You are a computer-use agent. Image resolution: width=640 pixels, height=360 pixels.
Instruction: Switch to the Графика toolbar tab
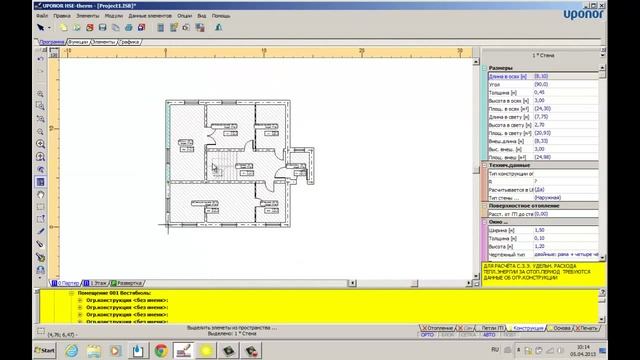click(x=129, y=42)
